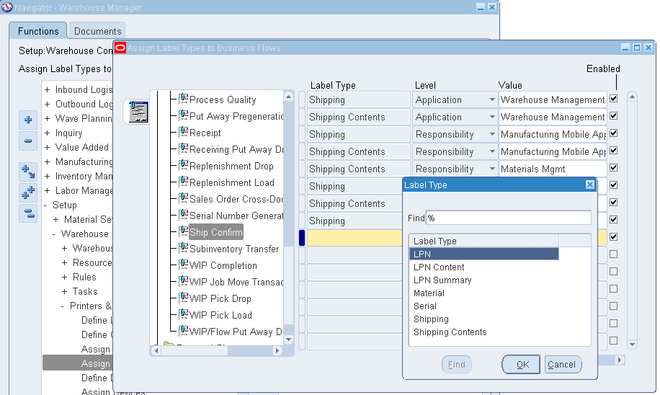
Task: Switch to the Documents tab
Action: pyautogui.click(x=98, y=31)
